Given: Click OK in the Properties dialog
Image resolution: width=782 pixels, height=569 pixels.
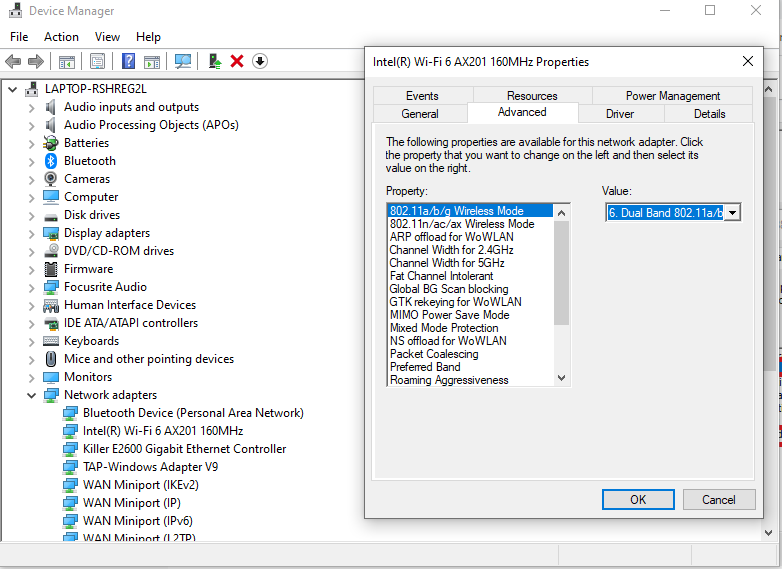Looking at the screenshot, I should coord(638,500).
